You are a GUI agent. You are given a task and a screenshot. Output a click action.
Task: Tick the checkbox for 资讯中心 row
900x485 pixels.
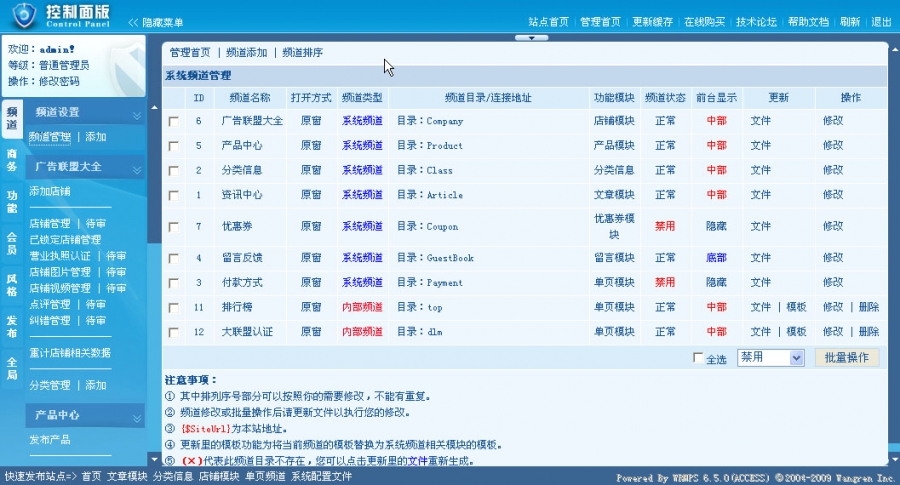coord(173,195)
